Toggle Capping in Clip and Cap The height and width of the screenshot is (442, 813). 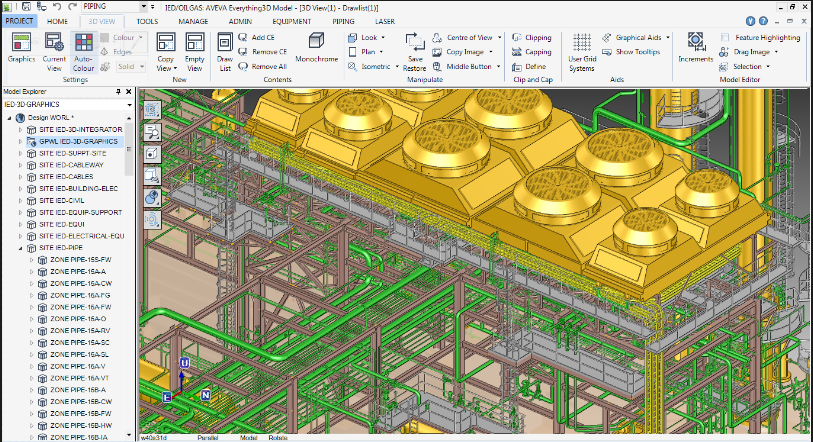[532, 52]
